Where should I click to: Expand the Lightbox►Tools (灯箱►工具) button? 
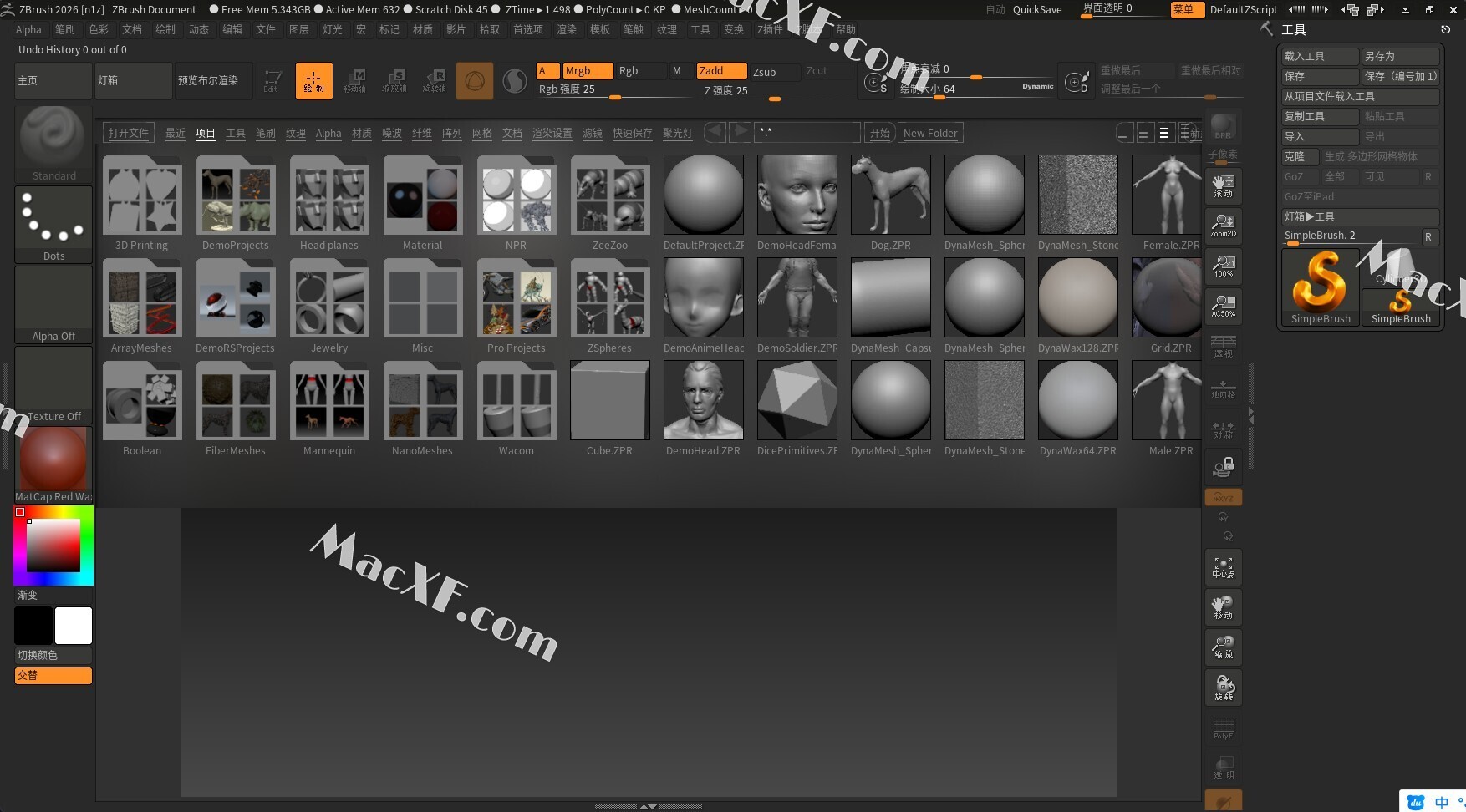1360,216
